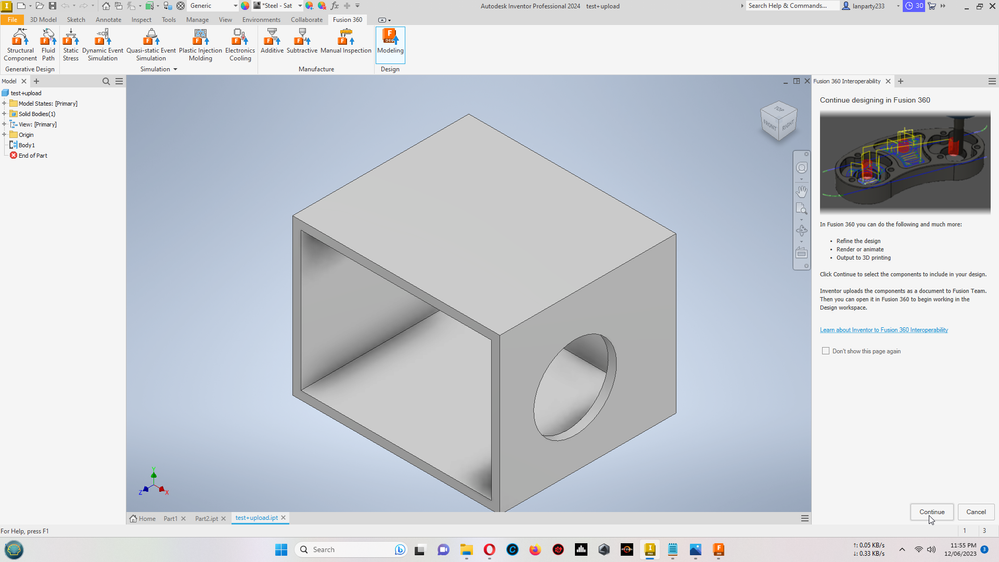Open Learn about Inventor to Fusion 360 Interoperability link
This screenshot has height=562, width=999.
[884, 329]
